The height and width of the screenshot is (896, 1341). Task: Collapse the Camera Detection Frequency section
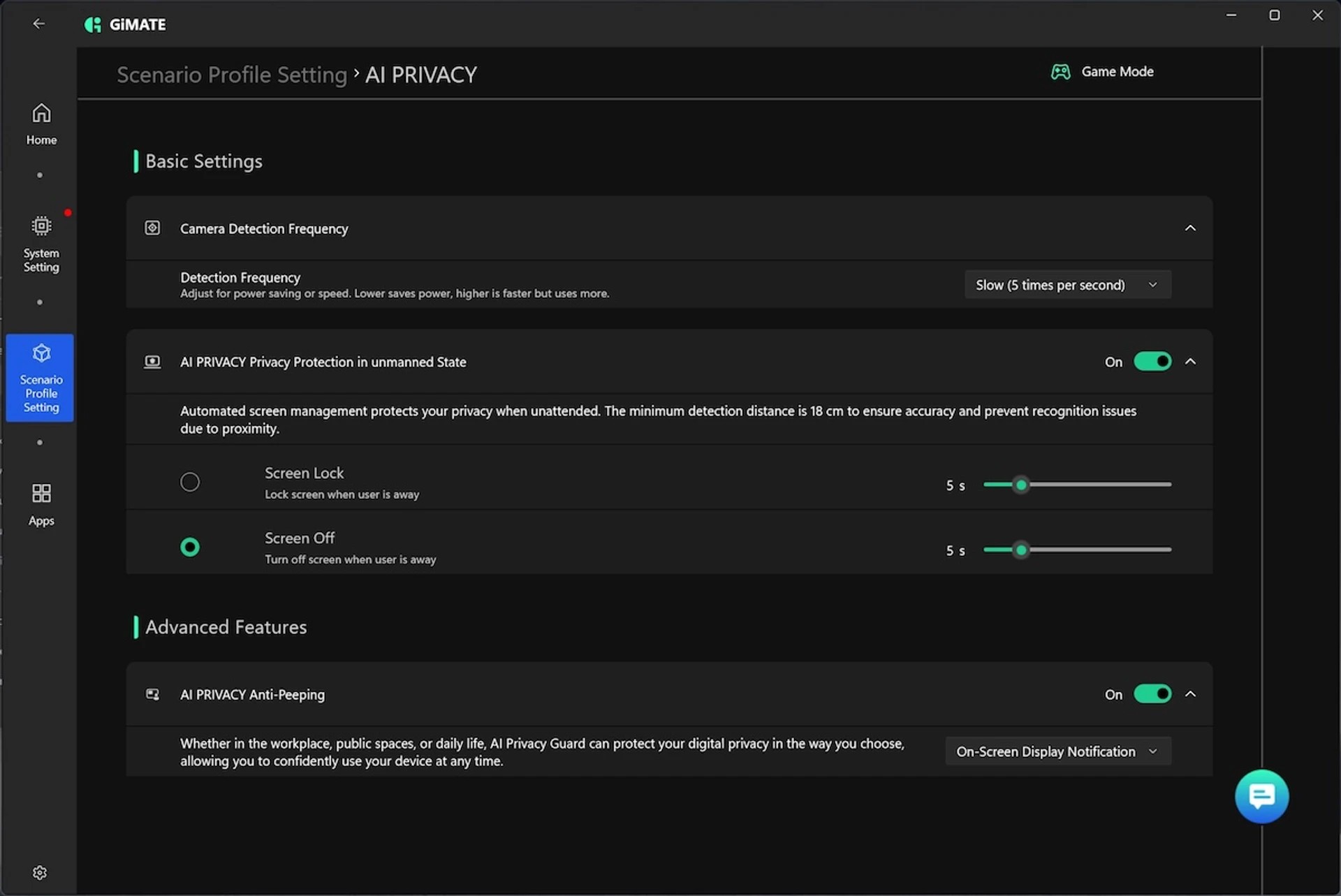1190,228
